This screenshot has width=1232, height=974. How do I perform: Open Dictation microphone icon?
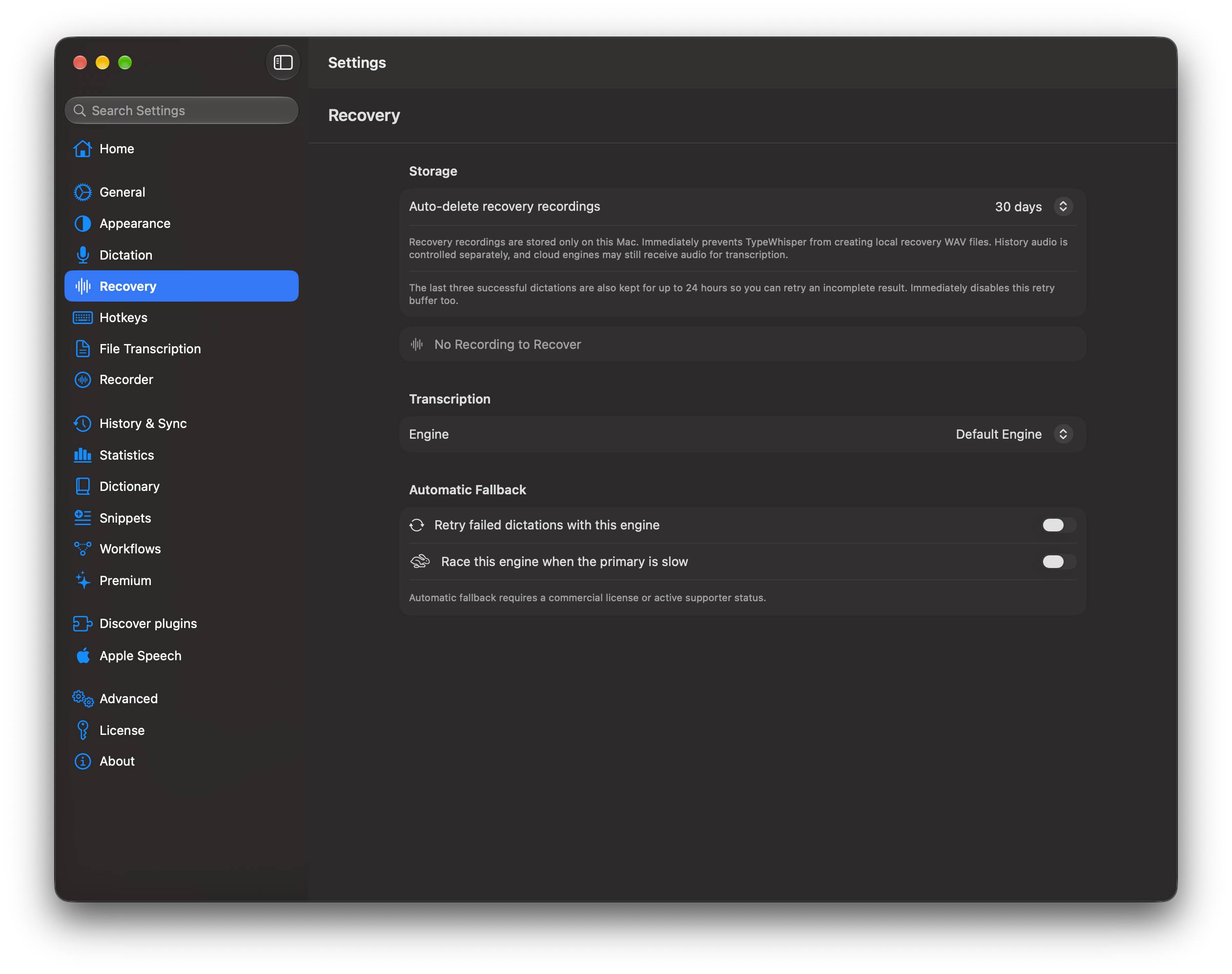pos(82,255)
